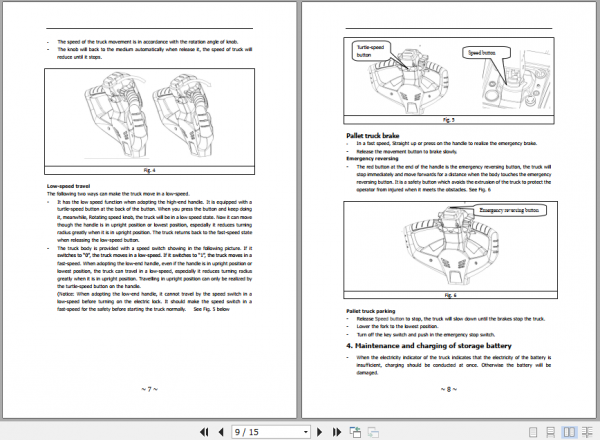Click the page number '~ 8 ~' footer
The width and height of the screenshot is (600, 440).
(448, 389)
